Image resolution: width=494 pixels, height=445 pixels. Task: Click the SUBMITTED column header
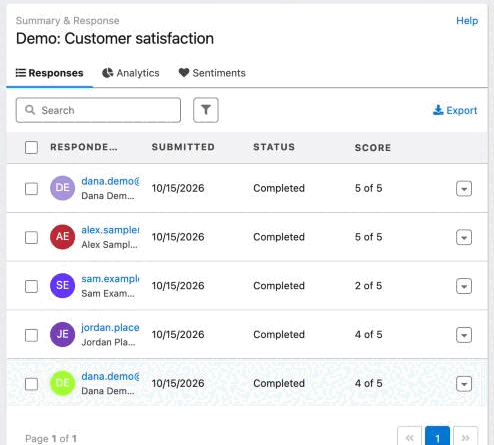(x=183, y=147)
